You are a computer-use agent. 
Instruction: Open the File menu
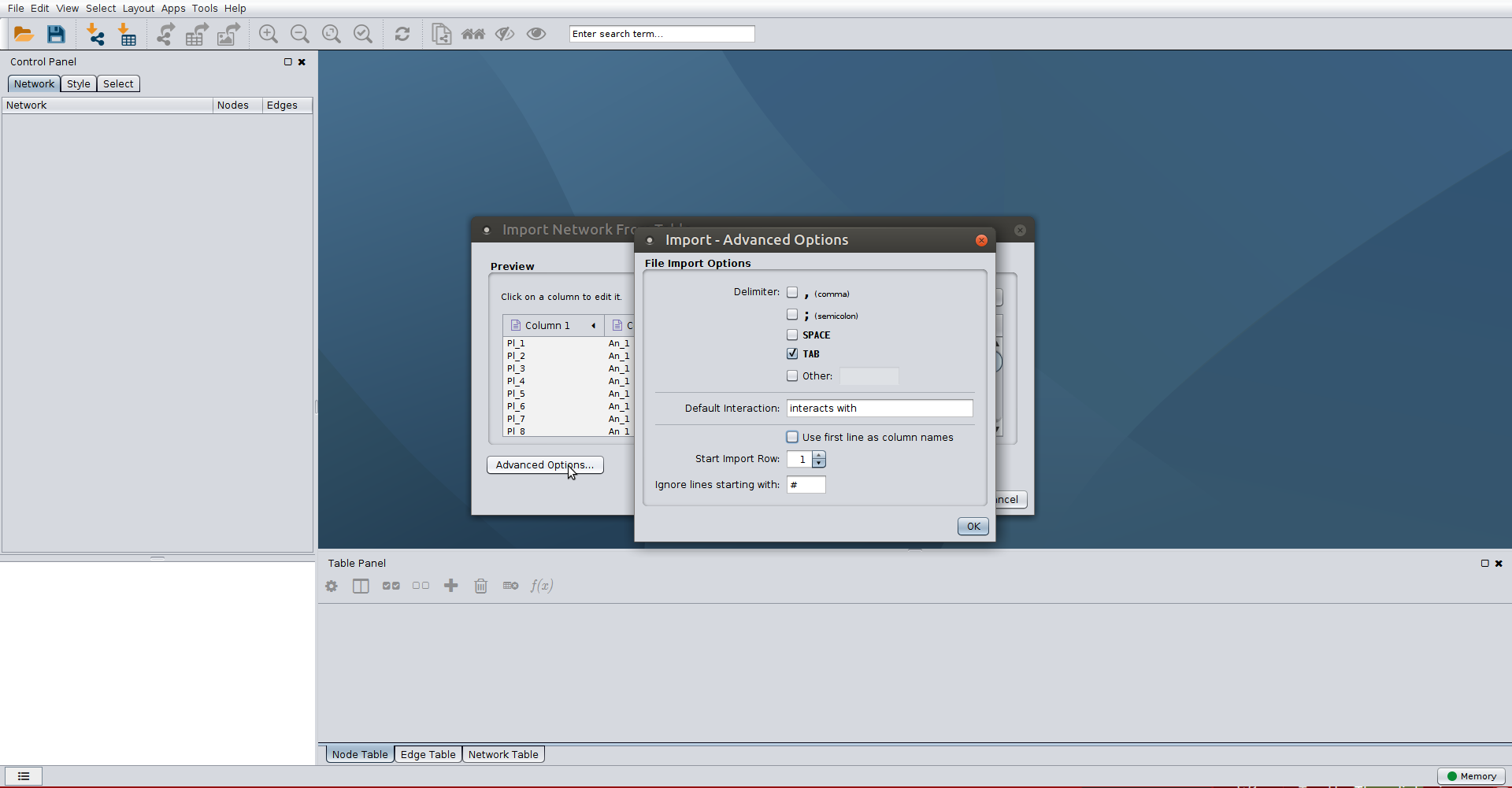pyautogui.click(x=16, y=9)
